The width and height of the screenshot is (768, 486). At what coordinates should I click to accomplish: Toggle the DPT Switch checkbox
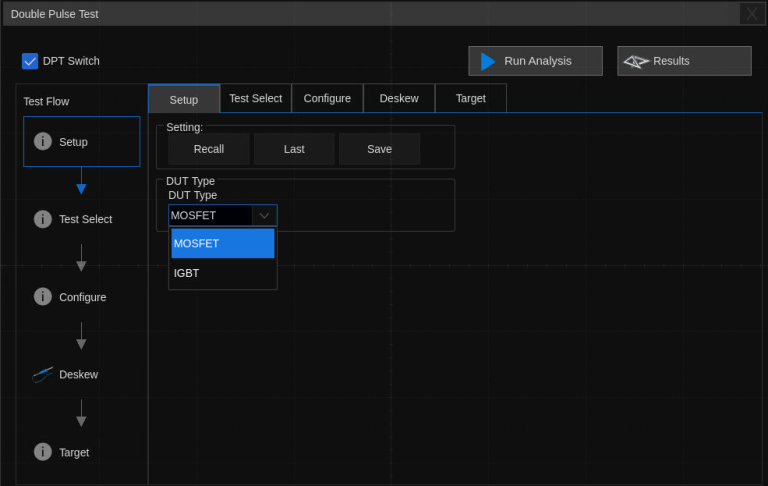(x=30, y=61)
